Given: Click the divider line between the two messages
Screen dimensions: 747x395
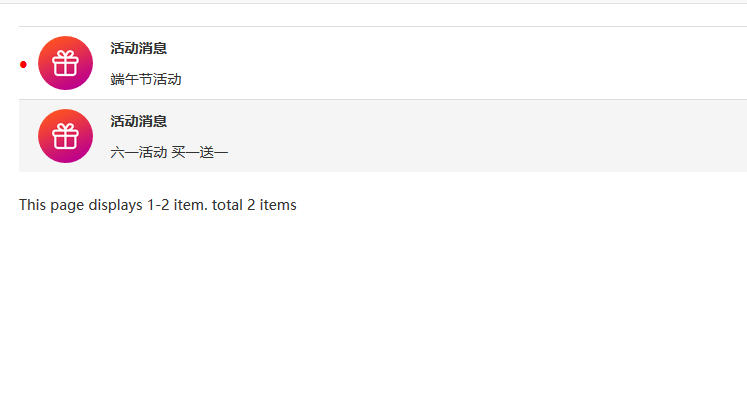Looking at the screenshot, I should point(383,100).
